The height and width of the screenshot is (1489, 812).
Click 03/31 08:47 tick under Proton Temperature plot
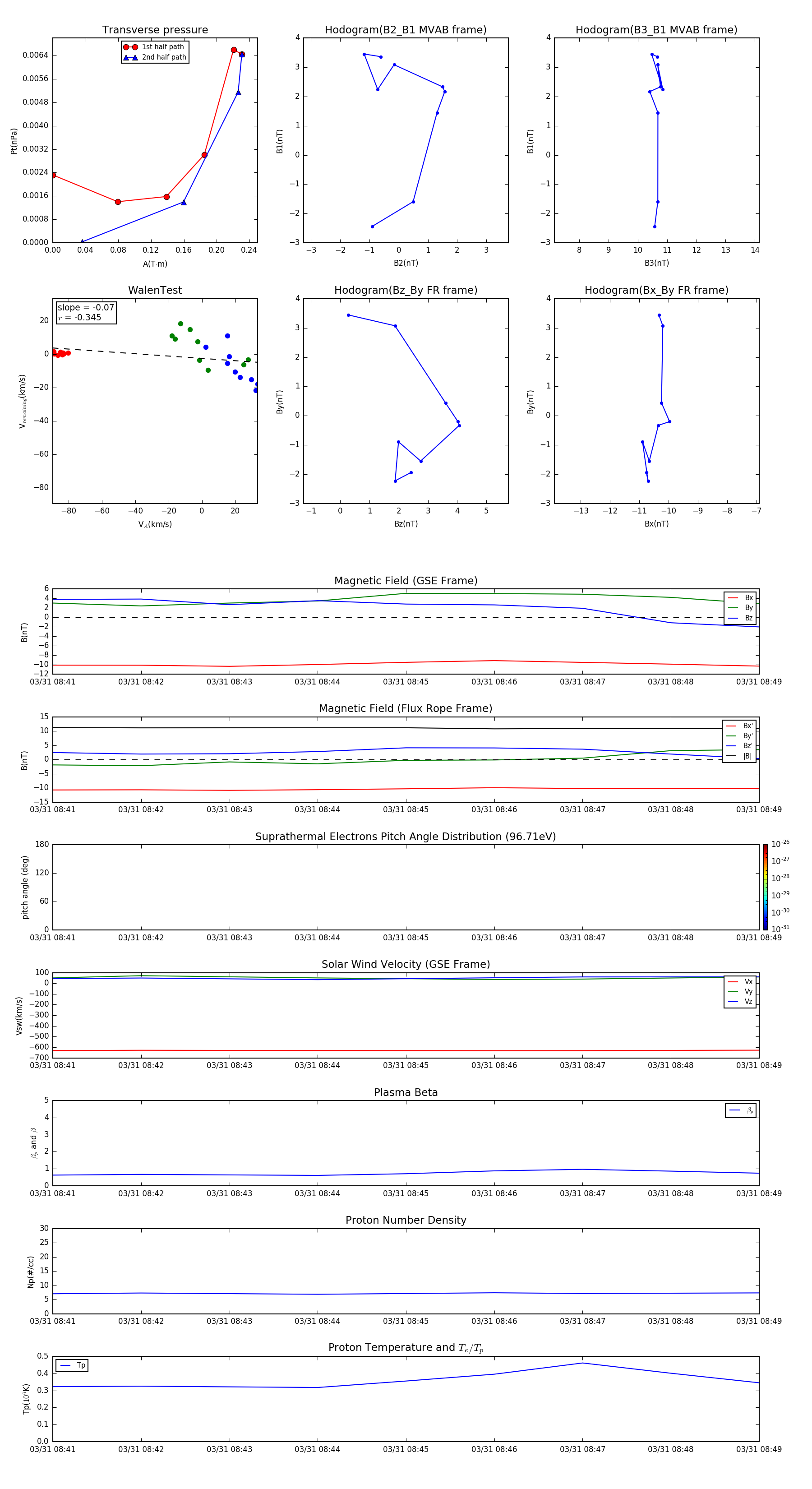pos(582,1449)
